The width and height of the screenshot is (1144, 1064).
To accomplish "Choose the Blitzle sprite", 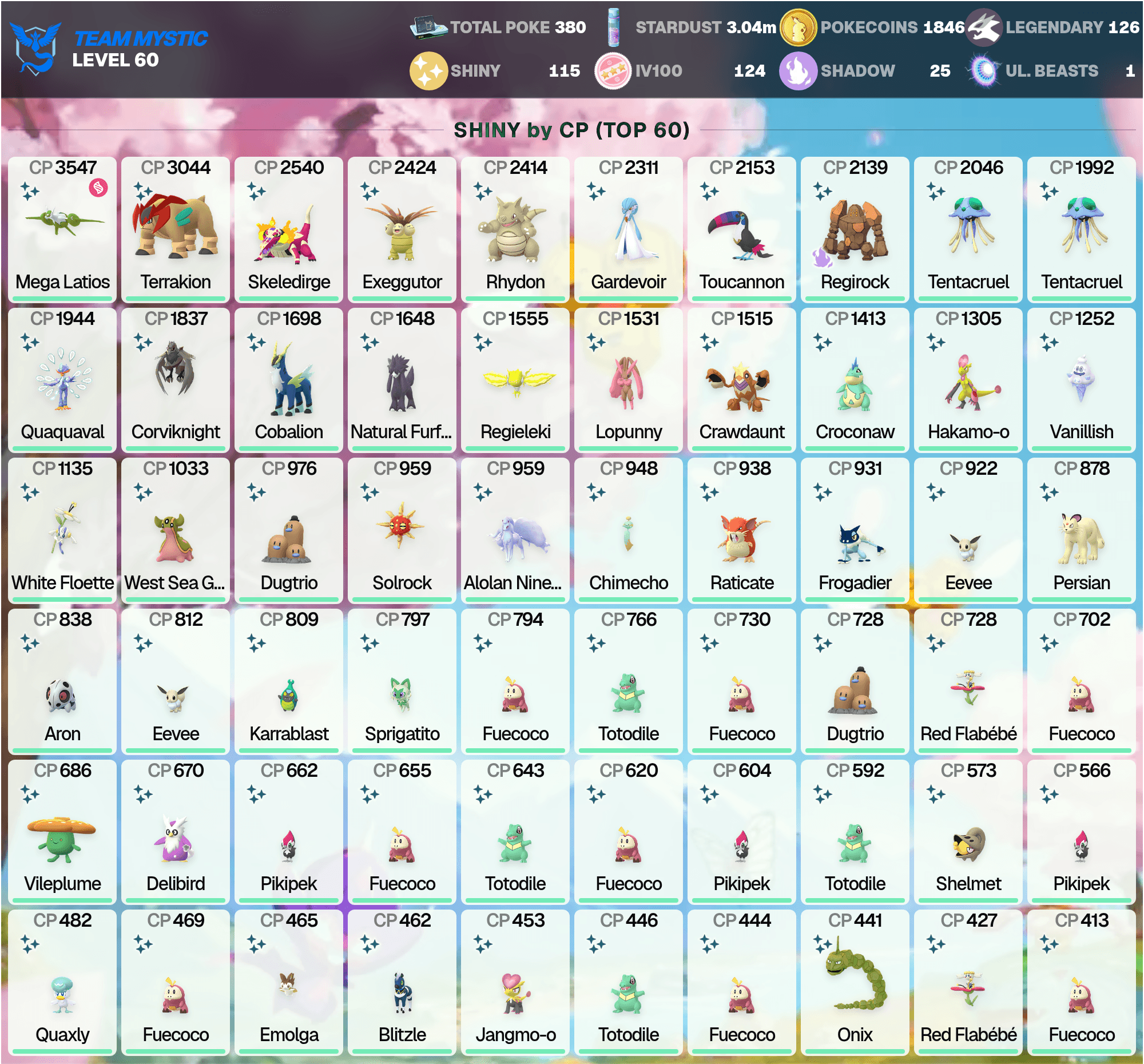I will click(x=402, y=992).
